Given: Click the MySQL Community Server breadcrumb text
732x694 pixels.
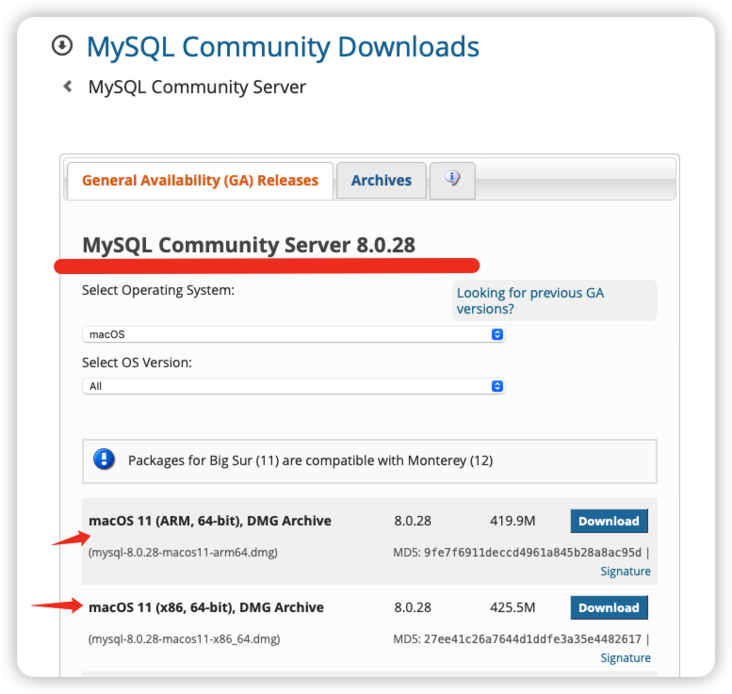Looking at the screenshot, I should point(197,87).
